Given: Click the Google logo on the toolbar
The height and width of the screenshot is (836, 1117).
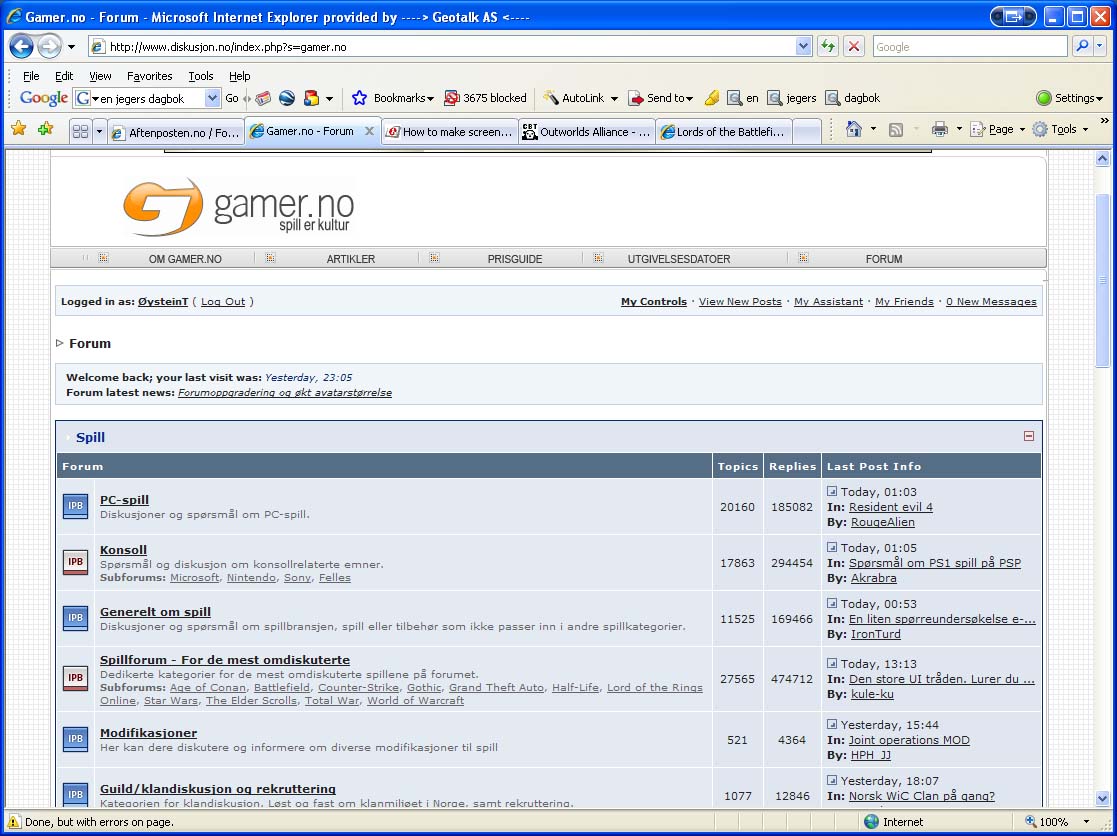Looking at the screenshot, I should [43, 98].
